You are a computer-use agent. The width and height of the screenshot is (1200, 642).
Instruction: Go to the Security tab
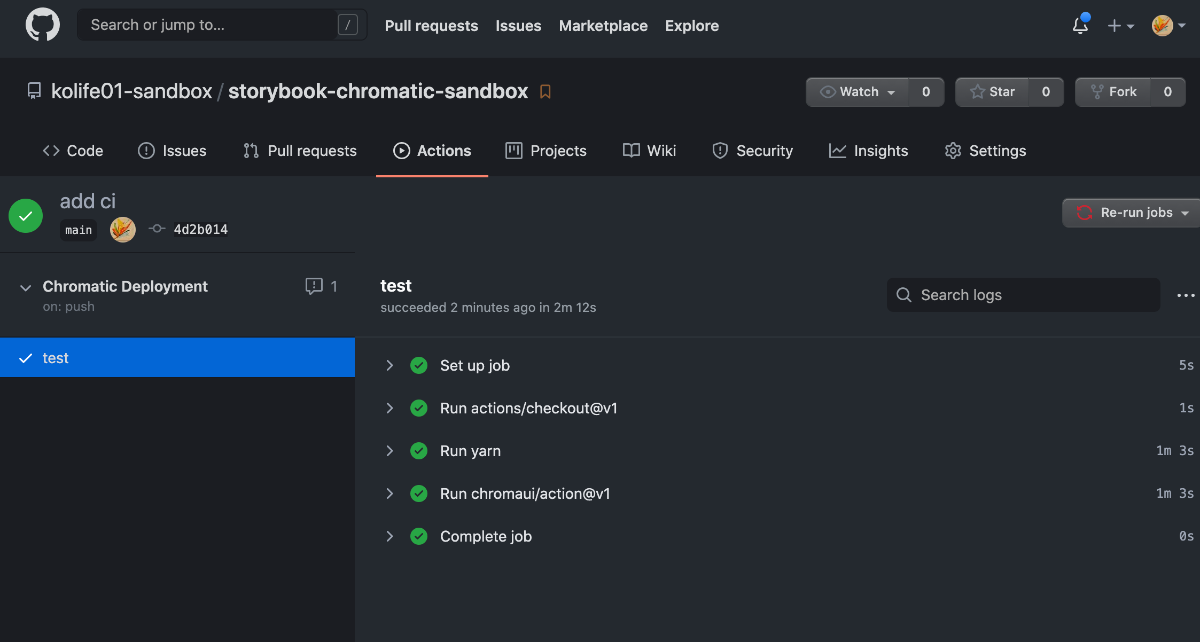[752, 151]
